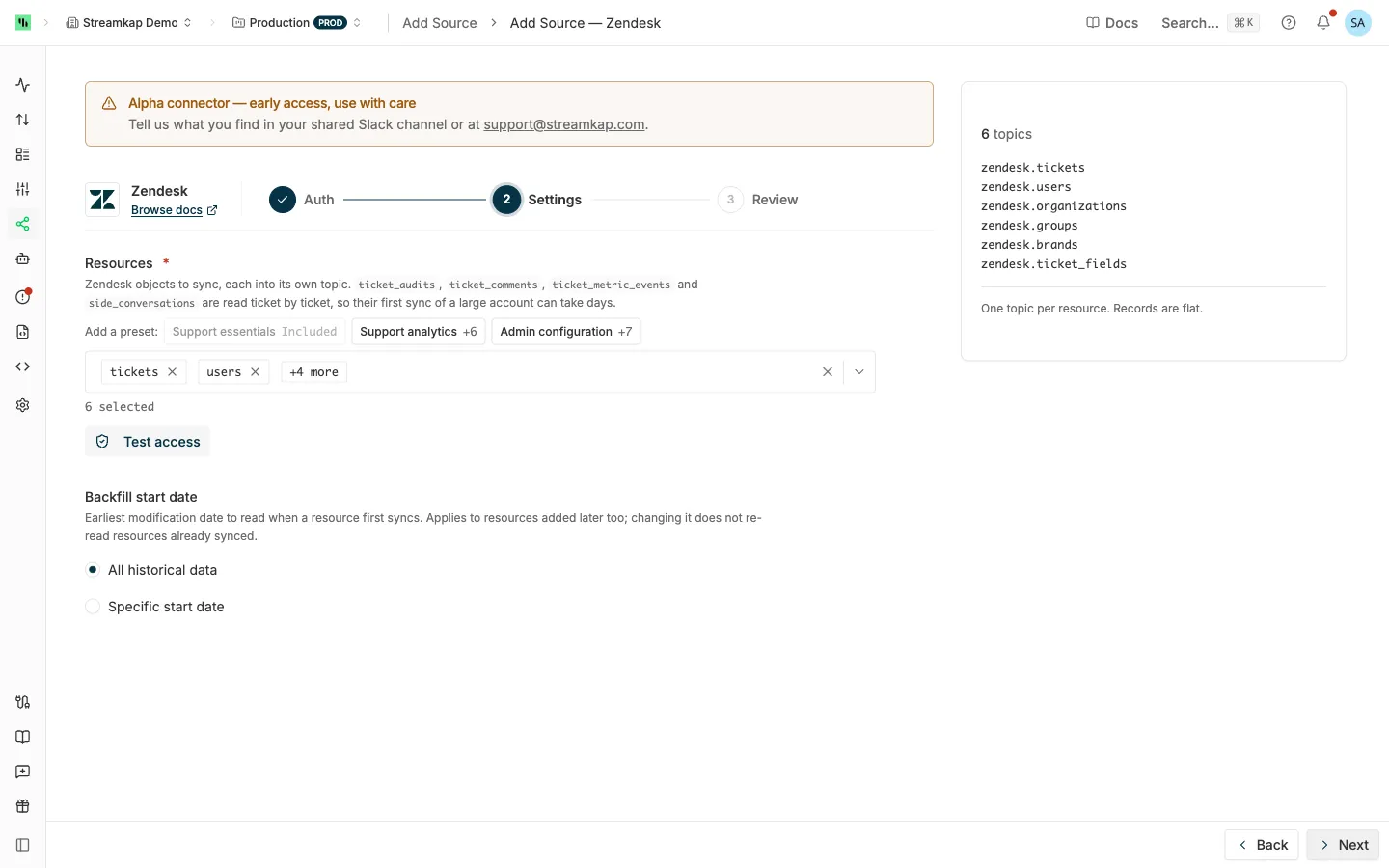Open the robot icon in sidebar
The image size is (1389, 868).
click(23, 258)
